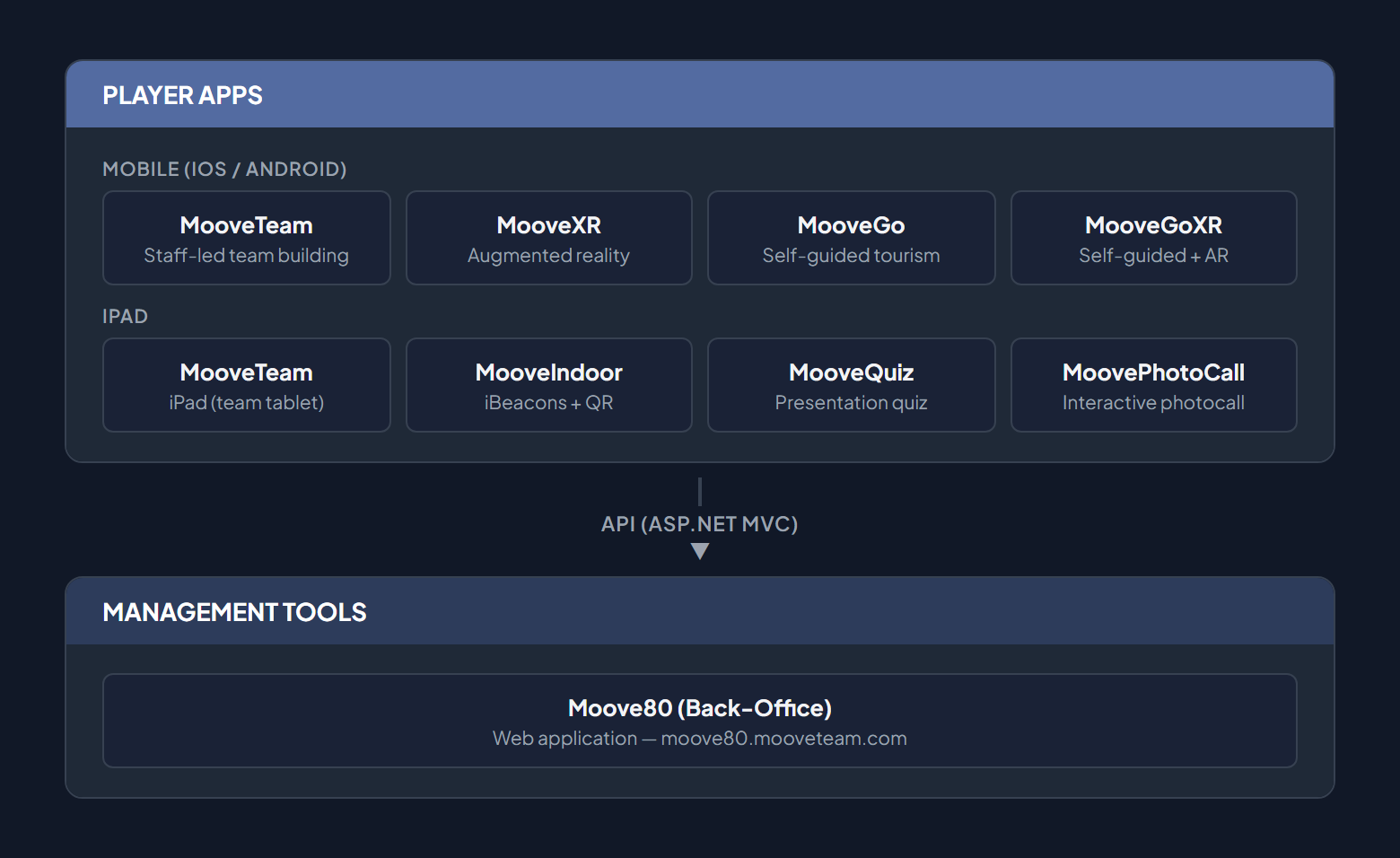The width and height of the screenshot is (1400, 858).
Task: Click the connecting line above API label
Action: click(x=699, y=491)
